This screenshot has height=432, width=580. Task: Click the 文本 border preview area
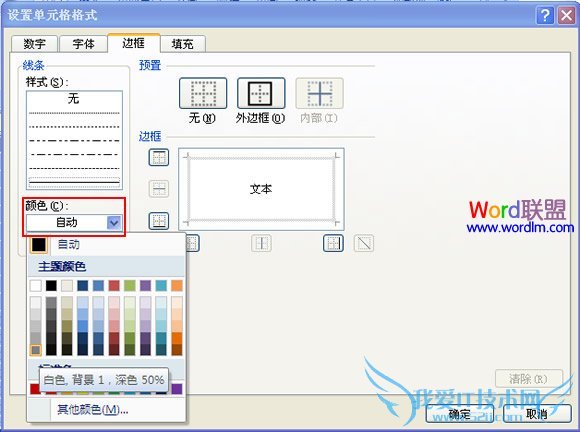[261, 189]
